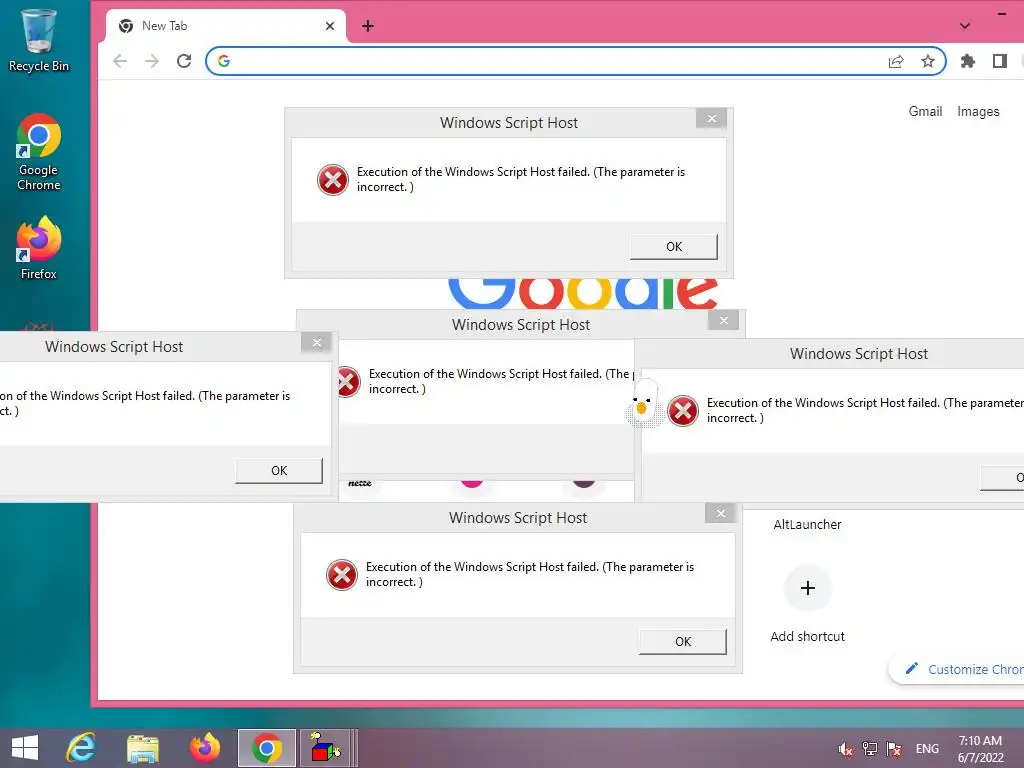Click the network tray icon
Image resolution: width=1024 pixels, height=768 pixels.
[870, 749]
